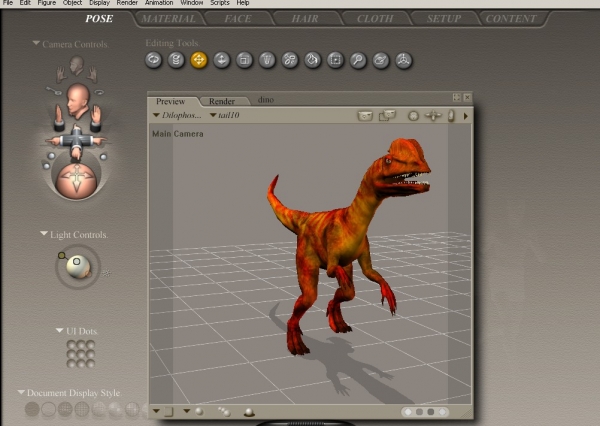This screenshot has height=426, width=600.
Task: Click the mini move-arrows camera control
Action: 433,115
